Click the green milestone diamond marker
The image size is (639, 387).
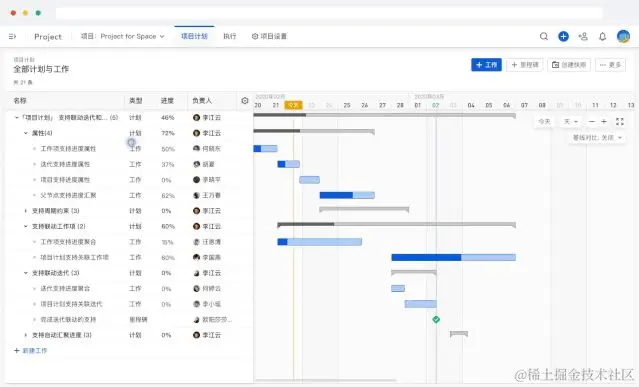(x=436, y=319)
